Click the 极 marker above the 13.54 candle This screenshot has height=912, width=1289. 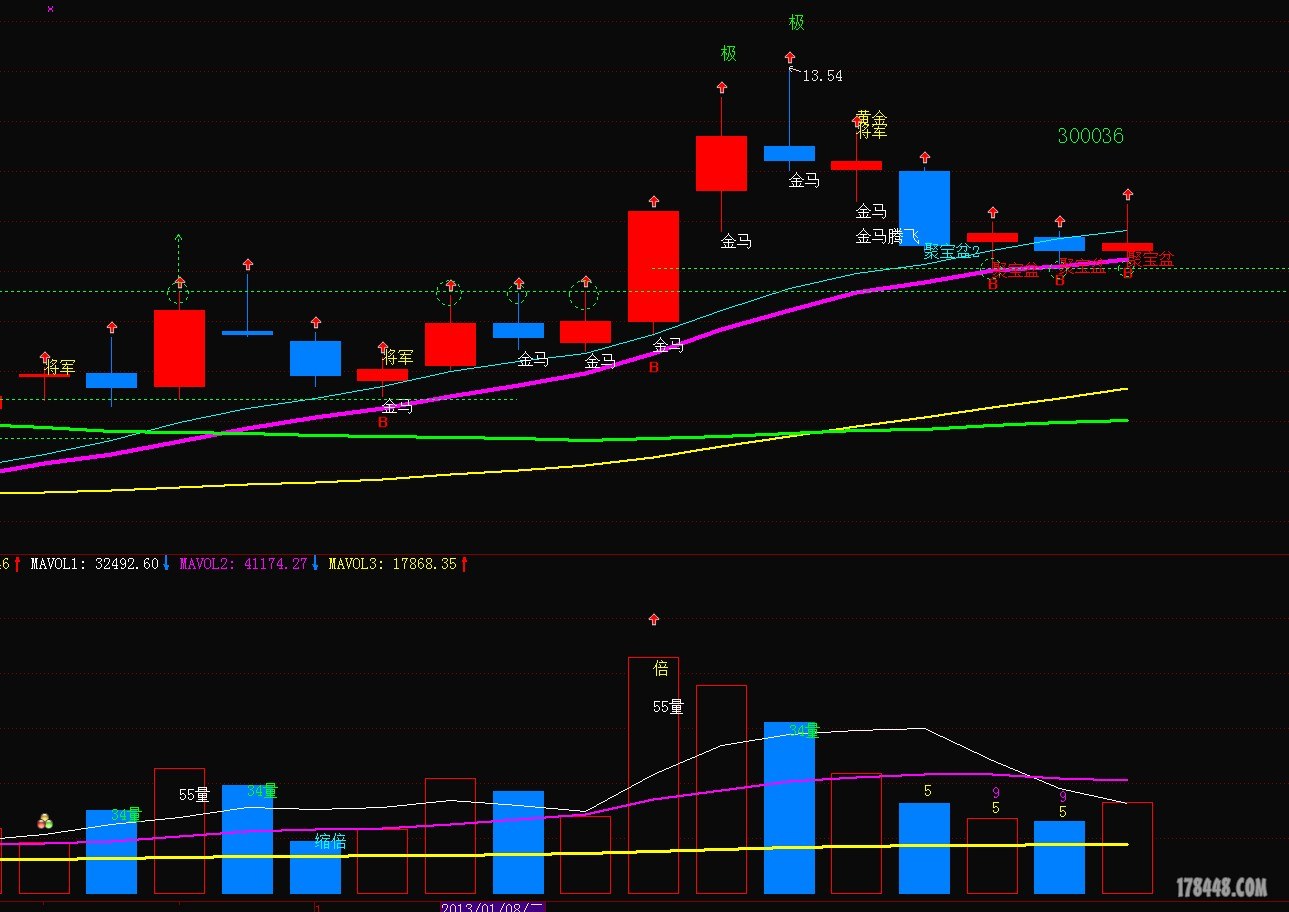coord(796,22)
